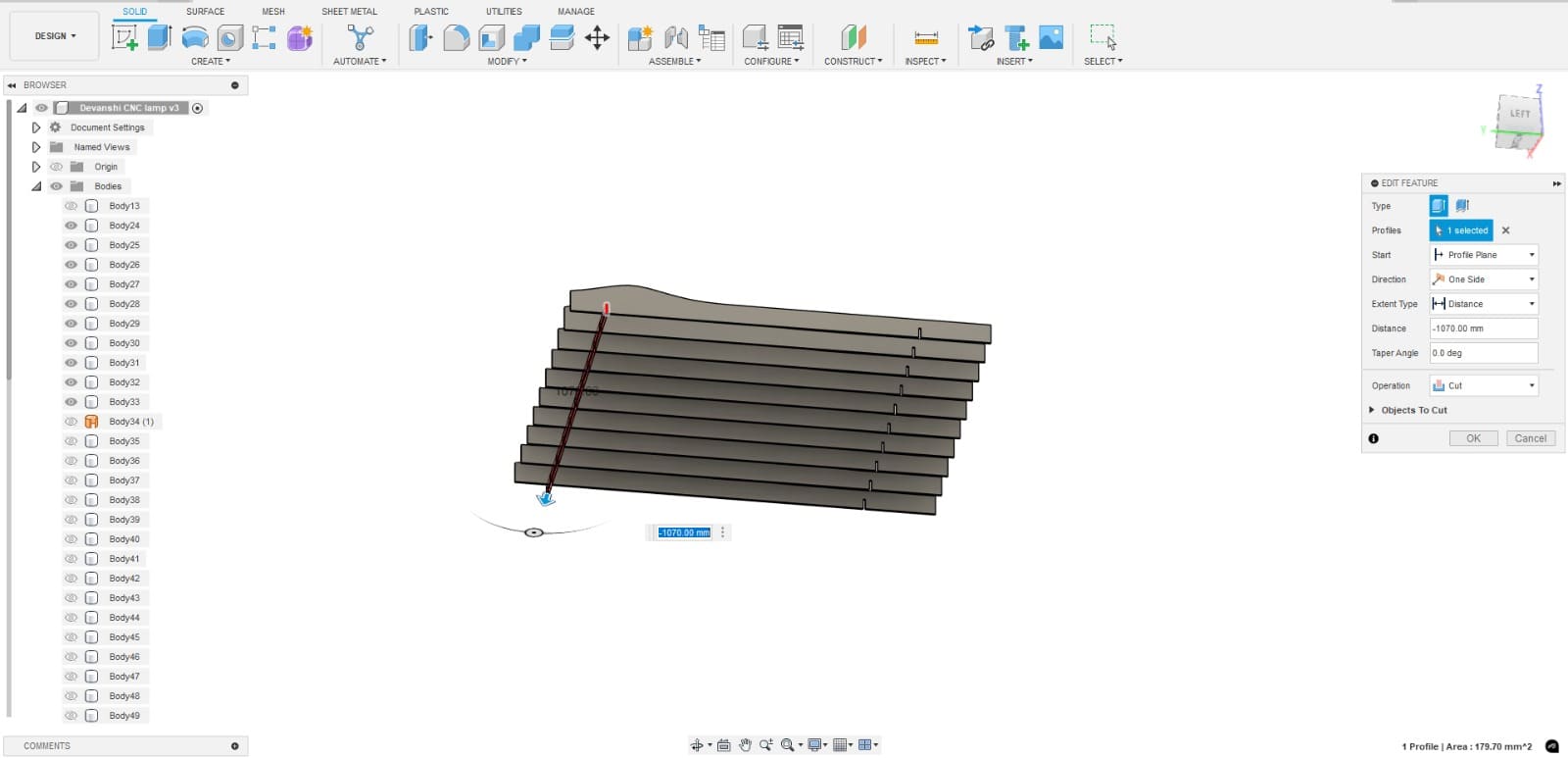Viewport: 1568px width, 758px height.
Task: Open the MANAGE tab
Action: 576,12
